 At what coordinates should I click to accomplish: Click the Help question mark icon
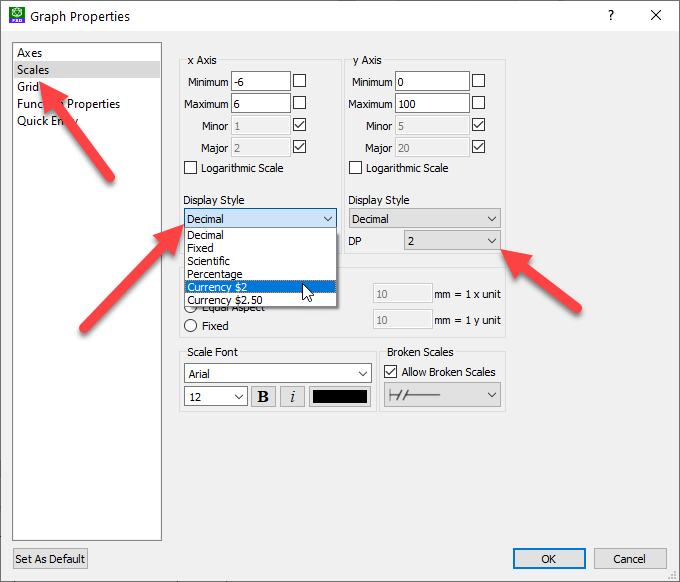pos(610,16)
